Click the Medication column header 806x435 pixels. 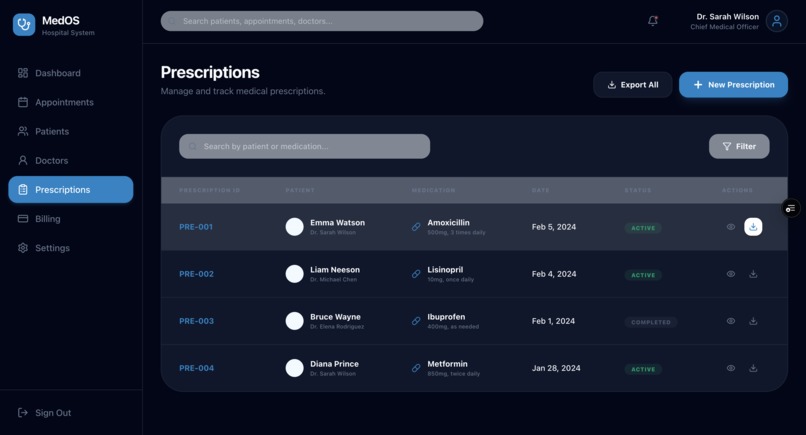(x=433, y=190)
